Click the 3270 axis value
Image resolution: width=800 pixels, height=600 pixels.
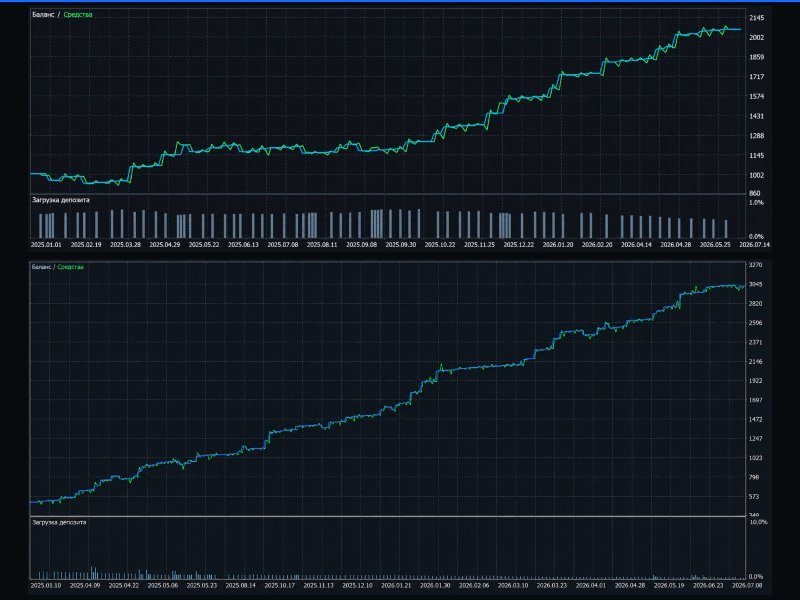click(x=756, y=265)
